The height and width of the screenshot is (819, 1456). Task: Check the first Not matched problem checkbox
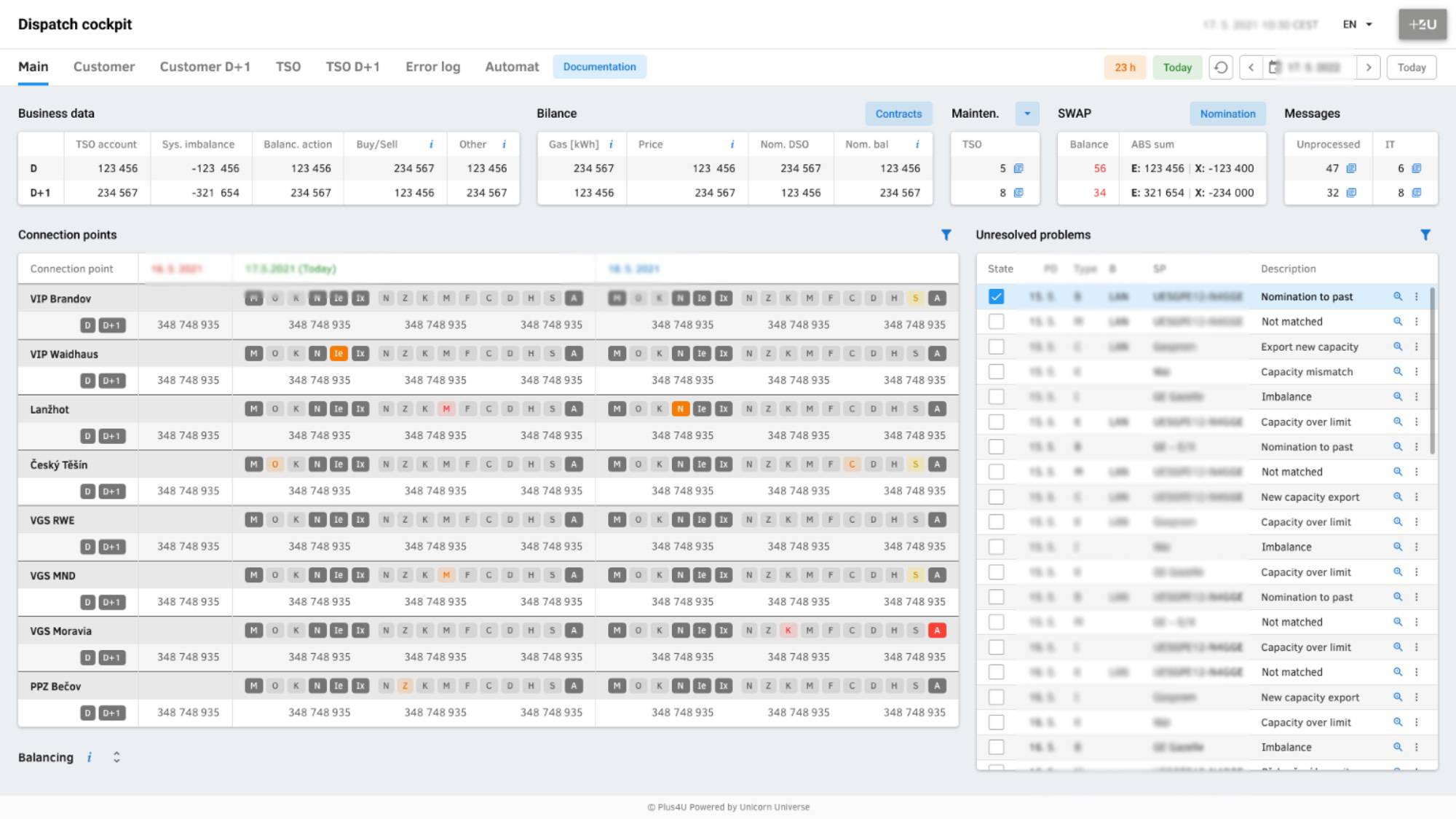pyautogui.click(x=997, y=321)
